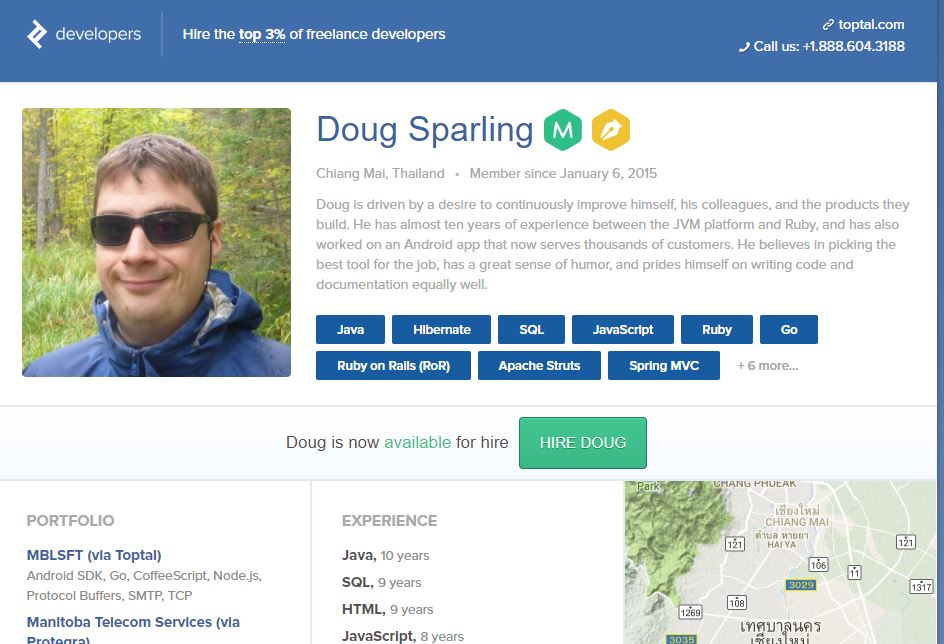Click the Spring MVC skill tag
Image resolution: width=944 pixels, height=644 pixels.
pos(664,365)
